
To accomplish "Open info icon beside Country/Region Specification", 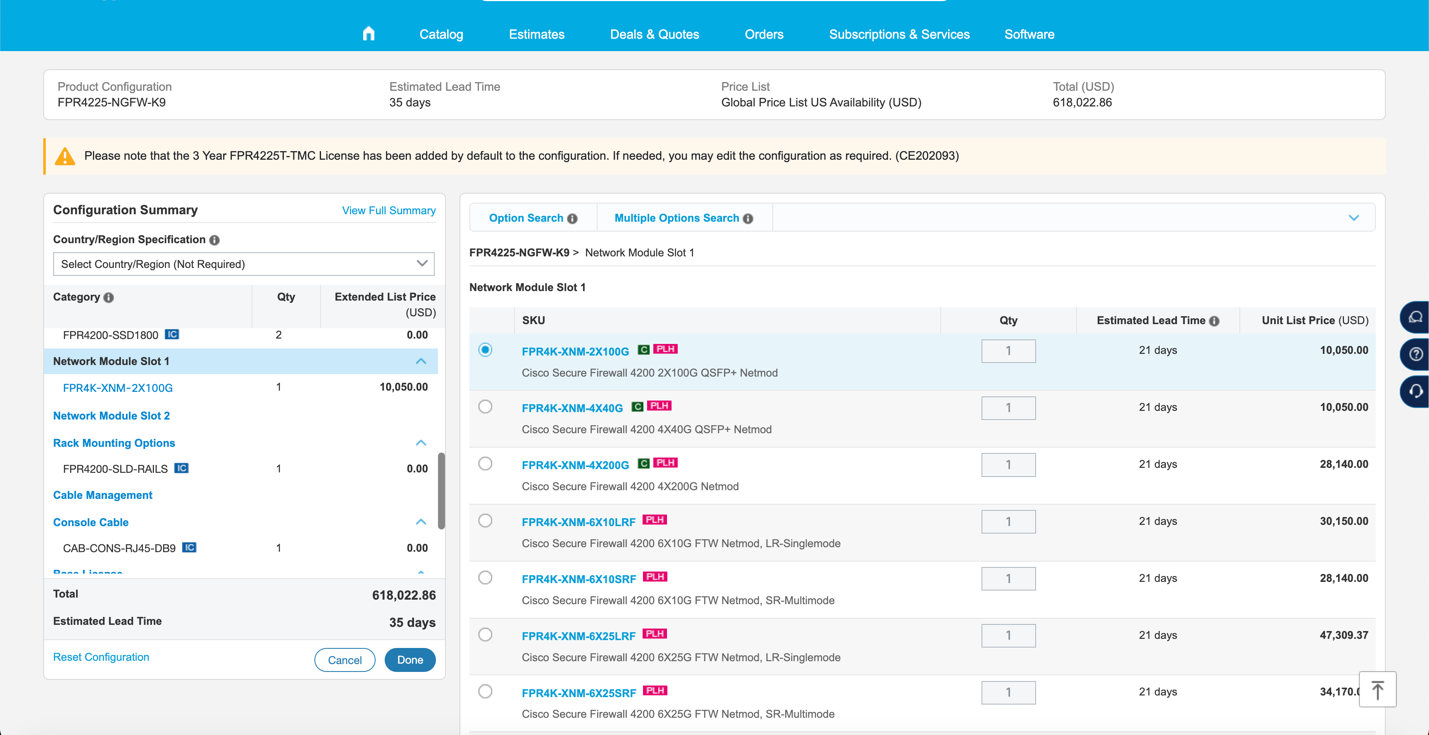I will pos(214,240).
